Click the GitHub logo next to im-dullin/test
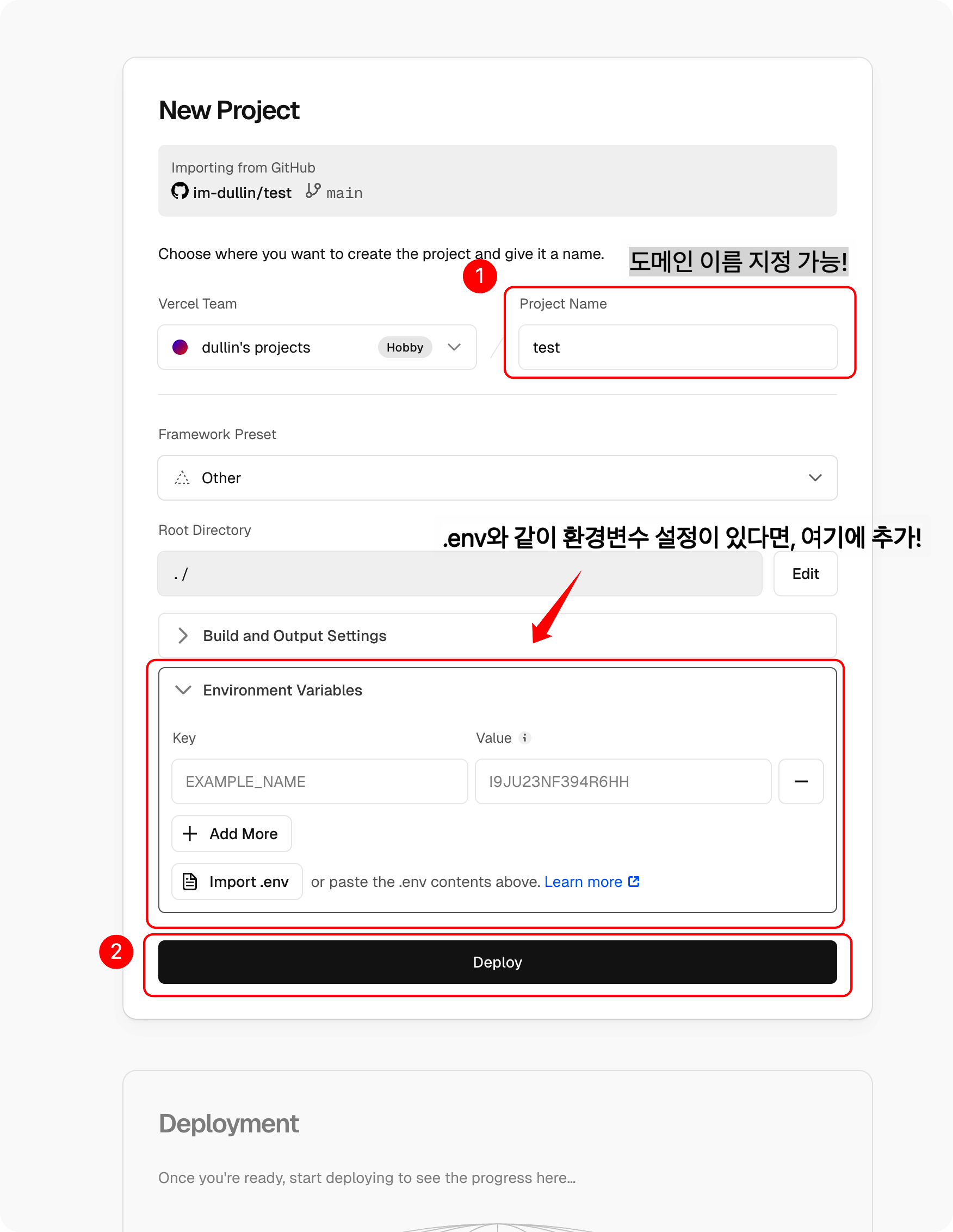Viewport: 953px width, 1232px height. coord(180,190)
